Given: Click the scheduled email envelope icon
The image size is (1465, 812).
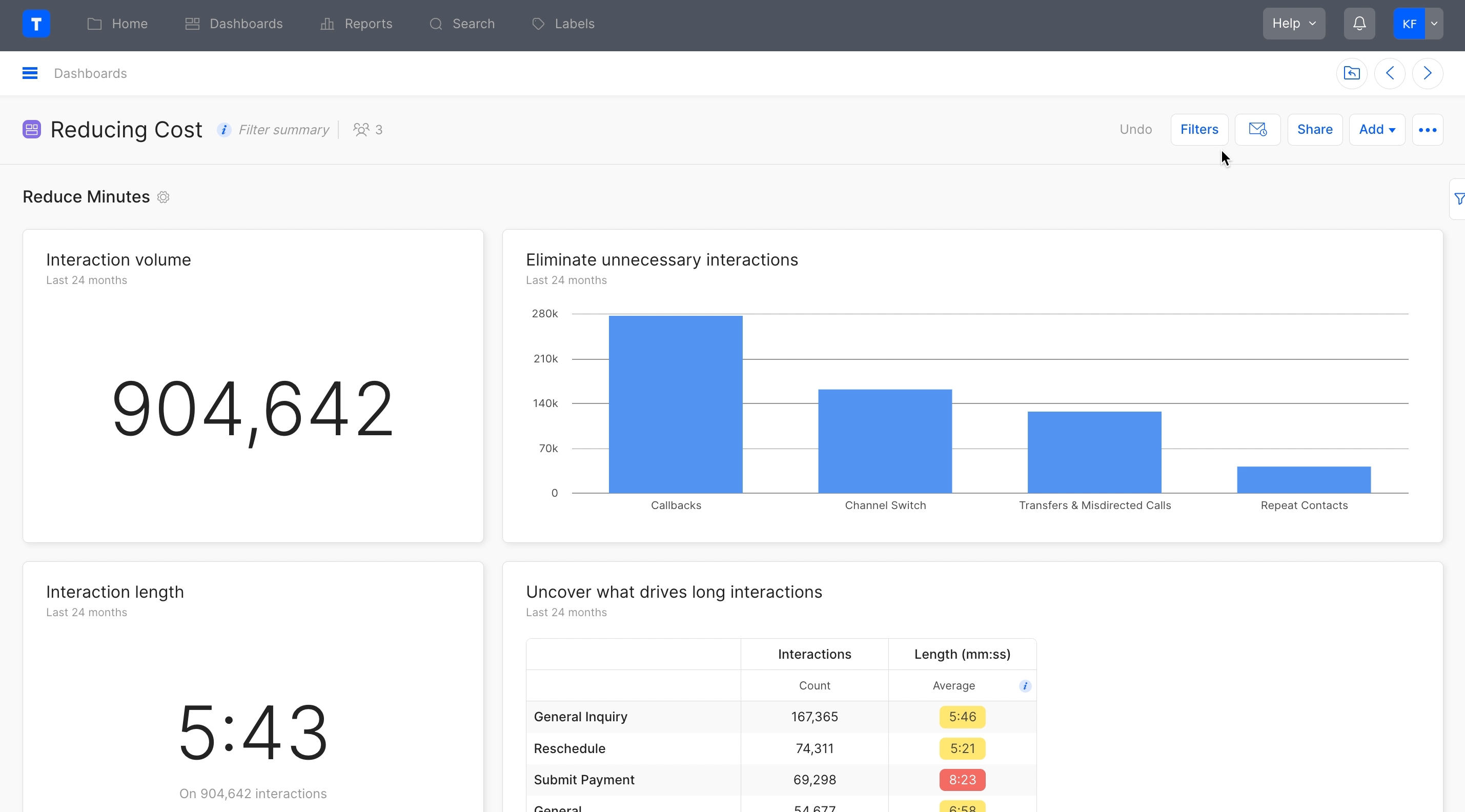Looking at the screenshot, I should [x=1257, y=130].
